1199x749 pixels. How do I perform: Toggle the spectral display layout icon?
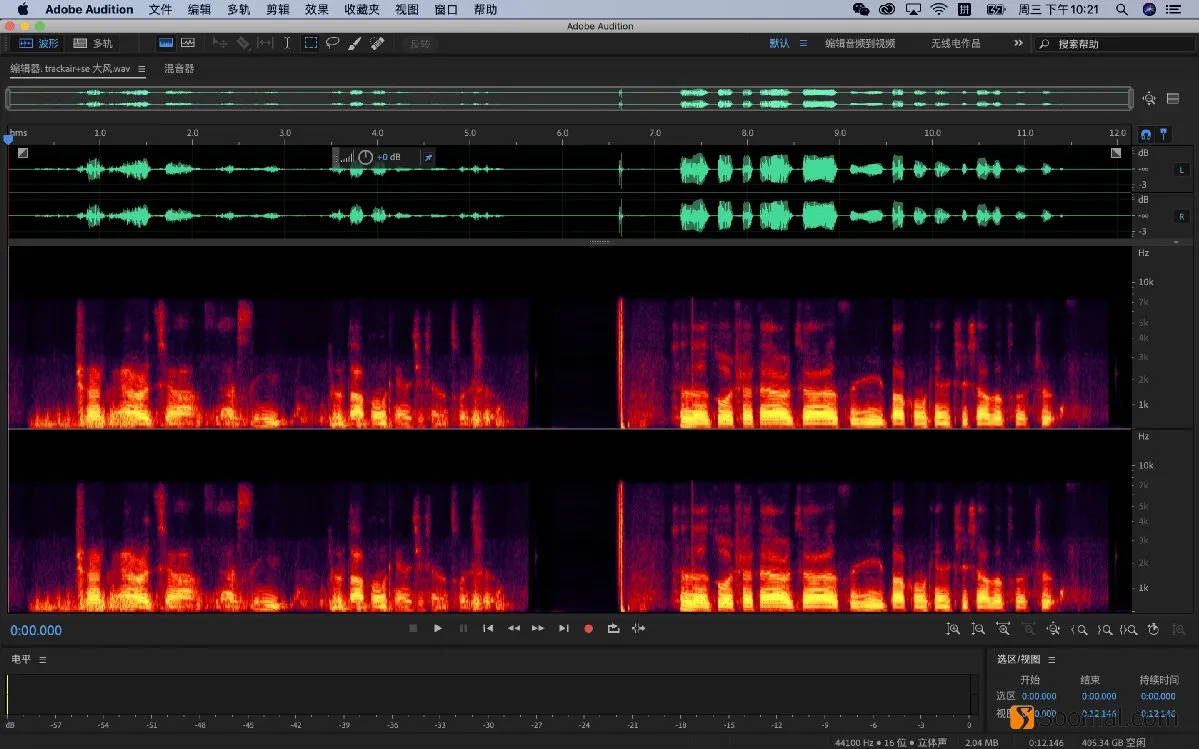[x=1173, y=98]
